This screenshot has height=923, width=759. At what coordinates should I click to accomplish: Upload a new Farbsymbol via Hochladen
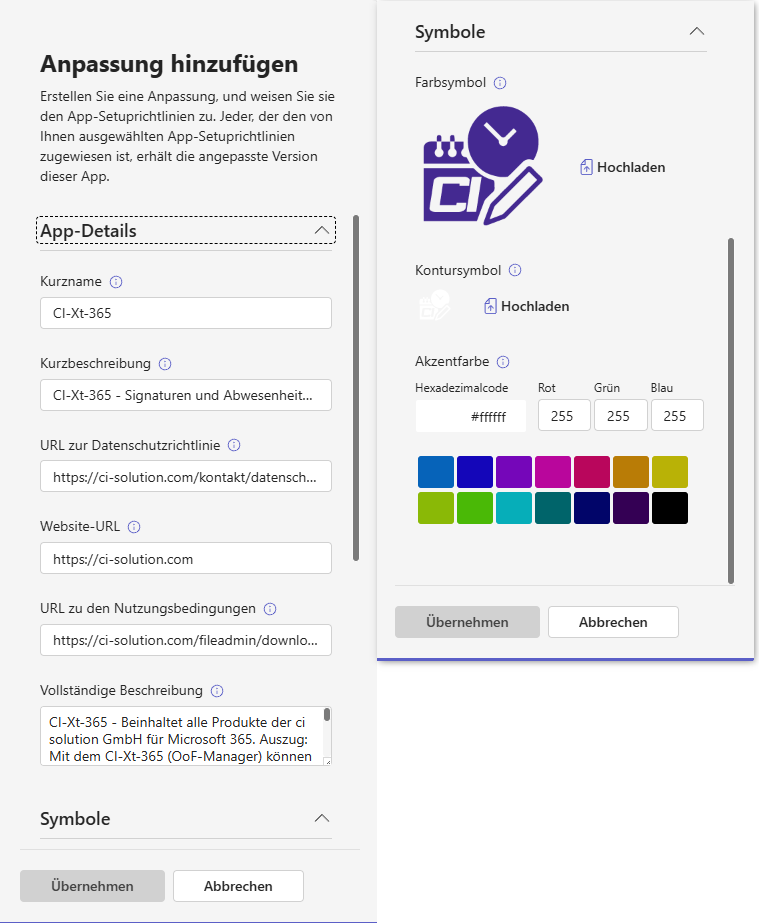(x=622, y=167)
